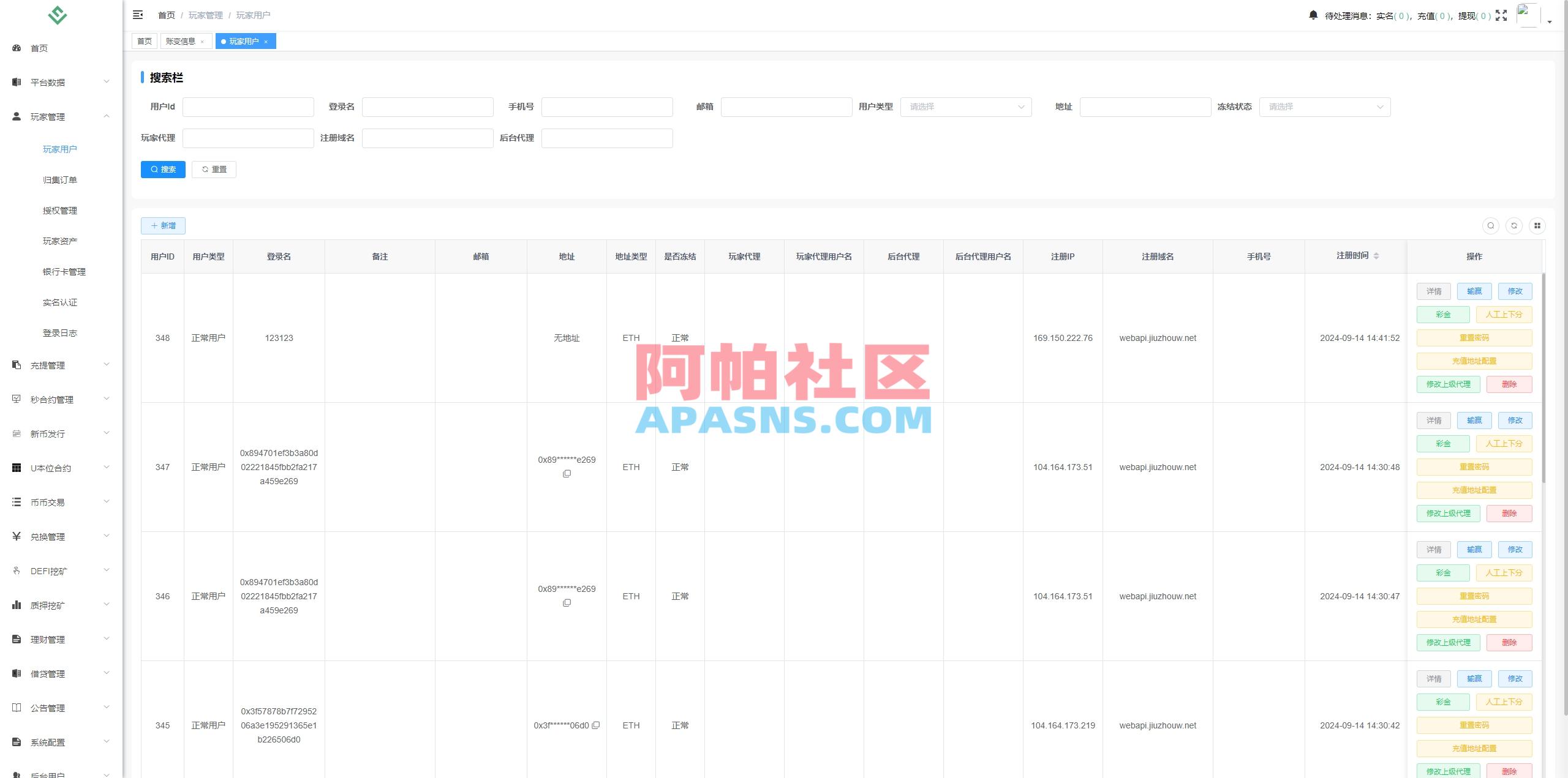Screen dimensions: 1568x778
Task: Open the 用户类型 dropdown
Action: coord(966,107)
